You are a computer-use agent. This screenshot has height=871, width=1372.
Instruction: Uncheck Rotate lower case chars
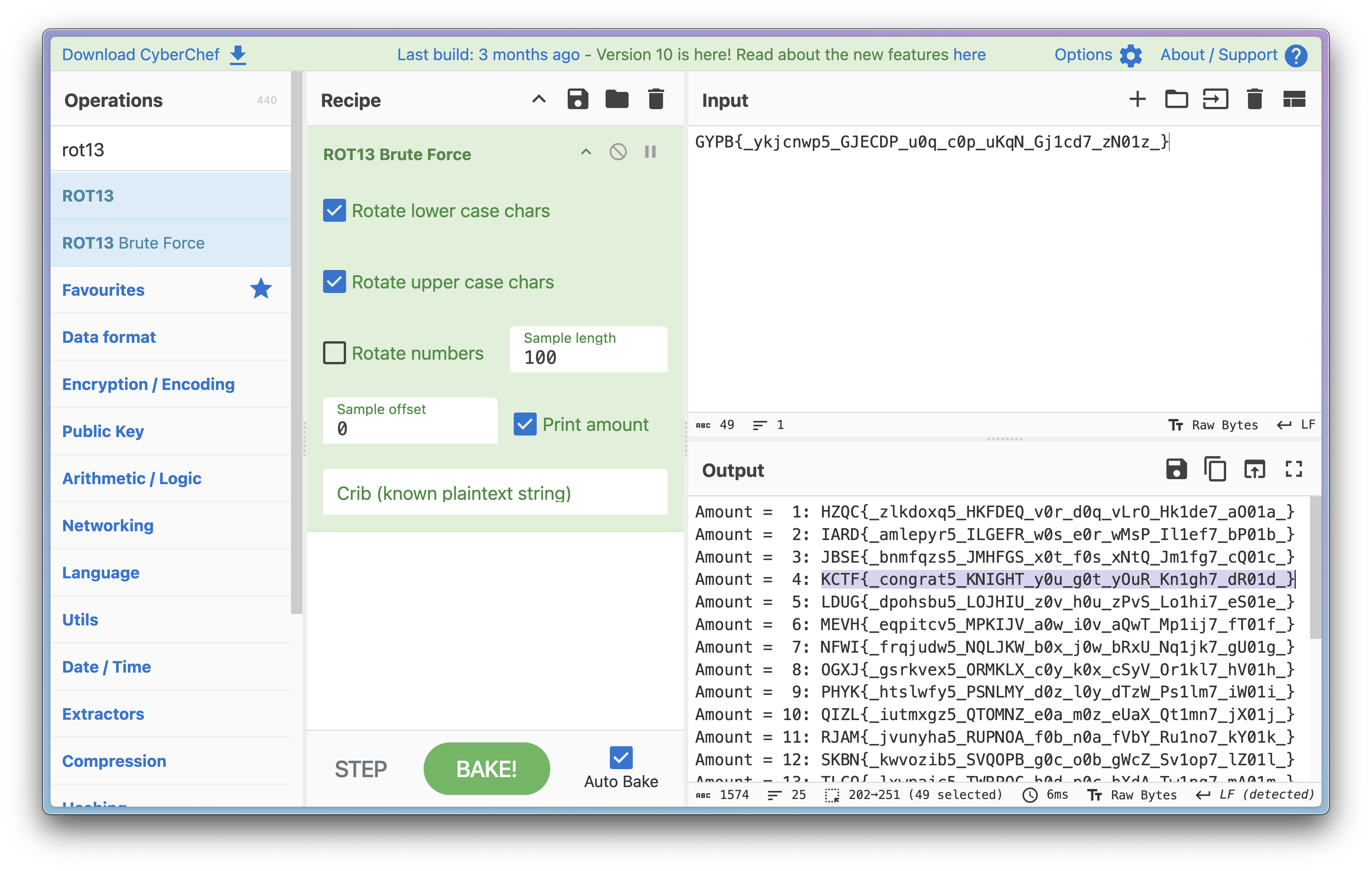coord(335,211)
